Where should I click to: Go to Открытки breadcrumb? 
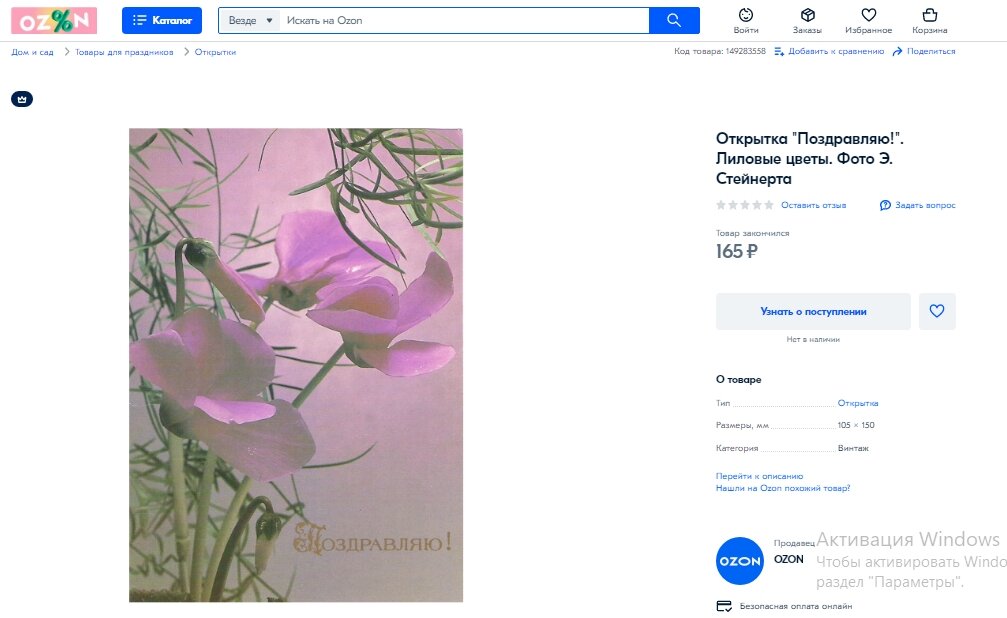(215, 52)
